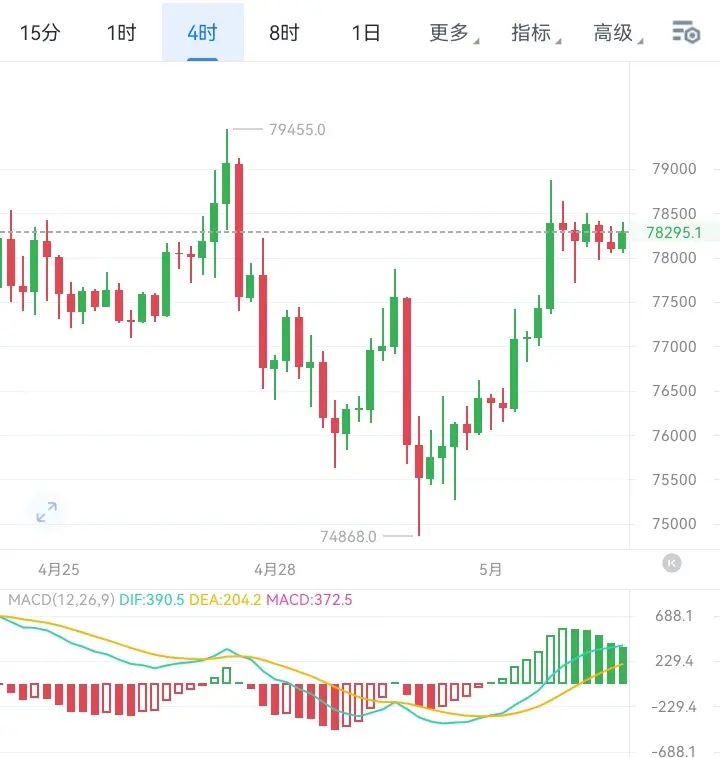720x758 pixels.
Task: Click the 5月 date label
Action: pyautogui.click(x=490, y=569)
